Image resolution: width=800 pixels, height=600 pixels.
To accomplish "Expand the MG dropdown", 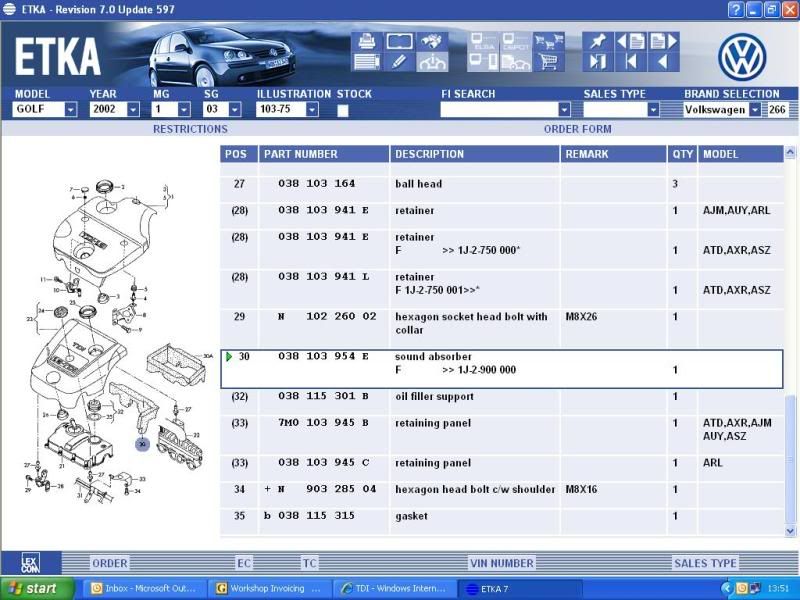I will [x=184, y=109].
